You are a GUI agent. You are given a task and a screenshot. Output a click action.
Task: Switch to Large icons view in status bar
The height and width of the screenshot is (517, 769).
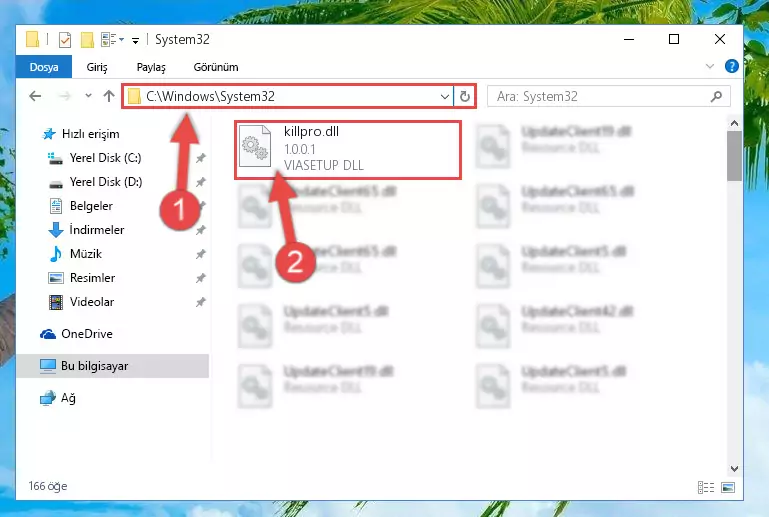tap(728, 487)
